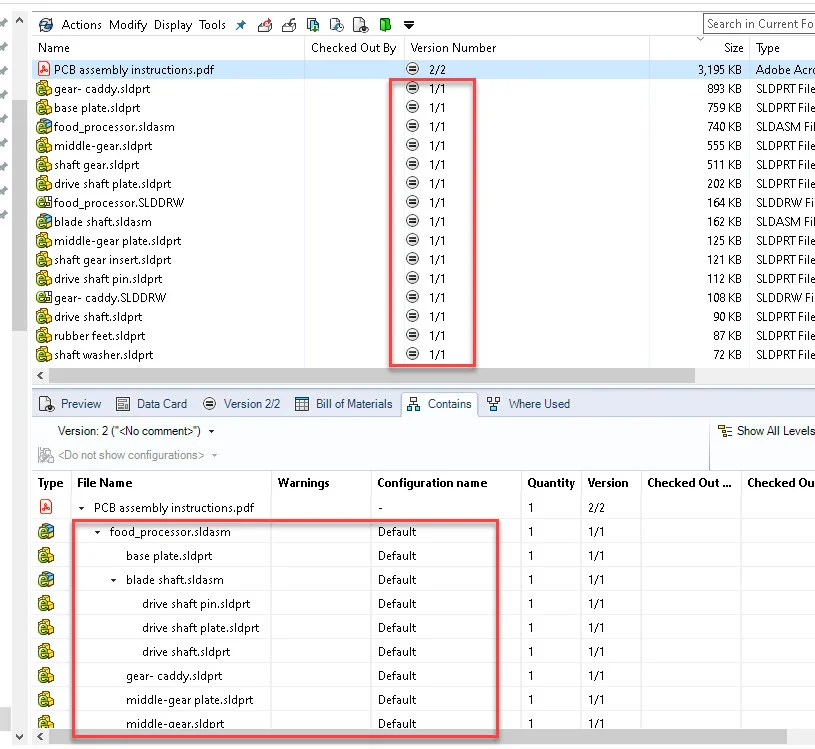Open the Actions menu

click(82, 24)
